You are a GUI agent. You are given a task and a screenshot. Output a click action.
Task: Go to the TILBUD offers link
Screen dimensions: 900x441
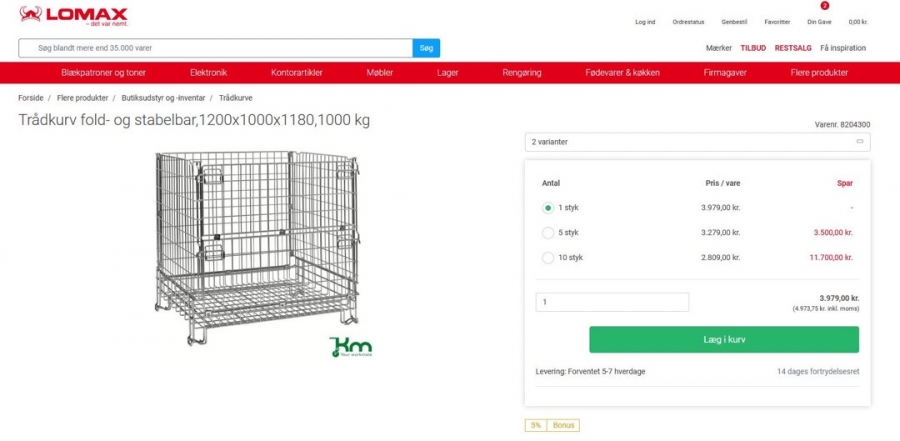click(753, 48)
